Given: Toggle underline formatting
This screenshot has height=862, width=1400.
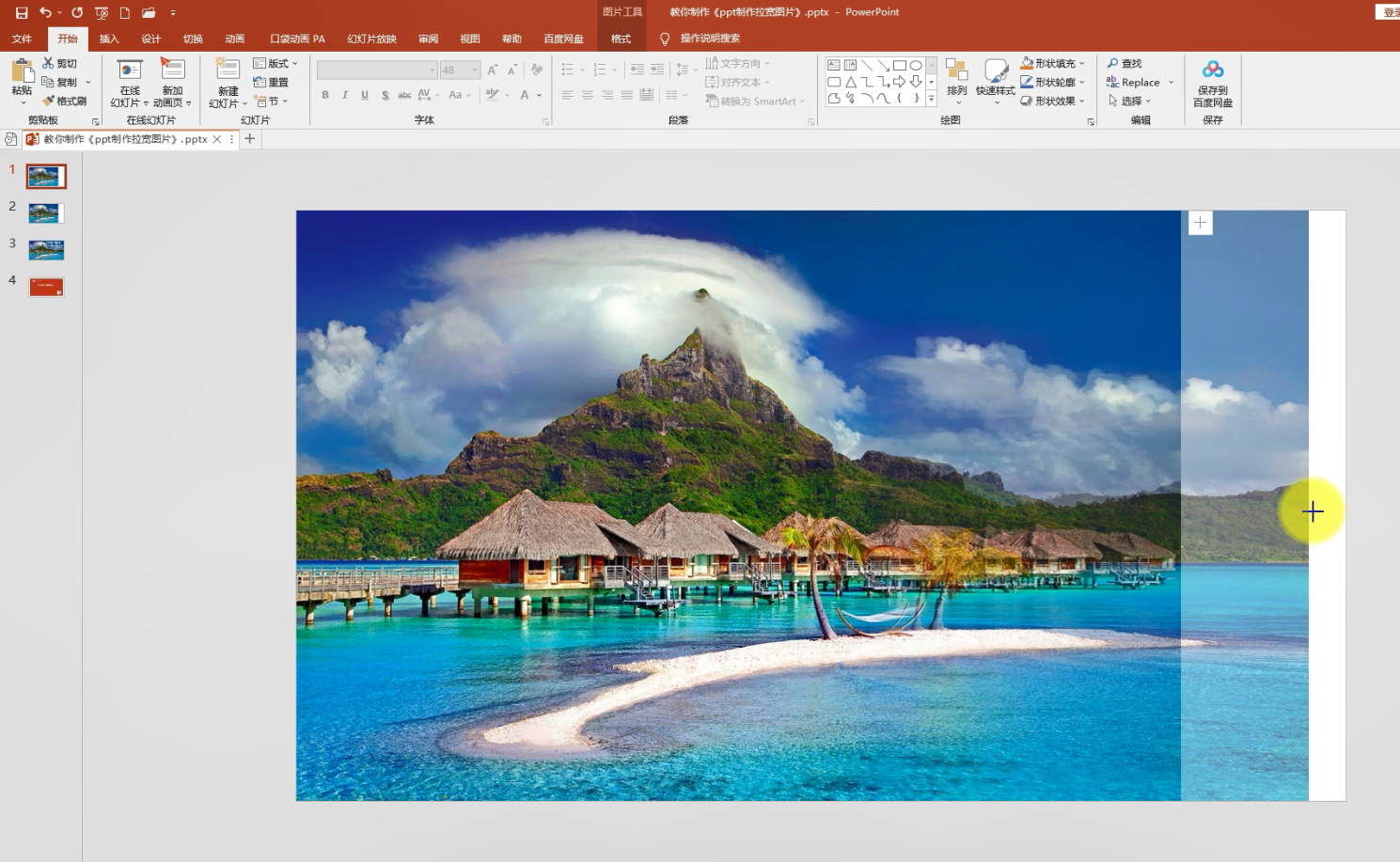Looking at the screenshot, I should [365, 95].
